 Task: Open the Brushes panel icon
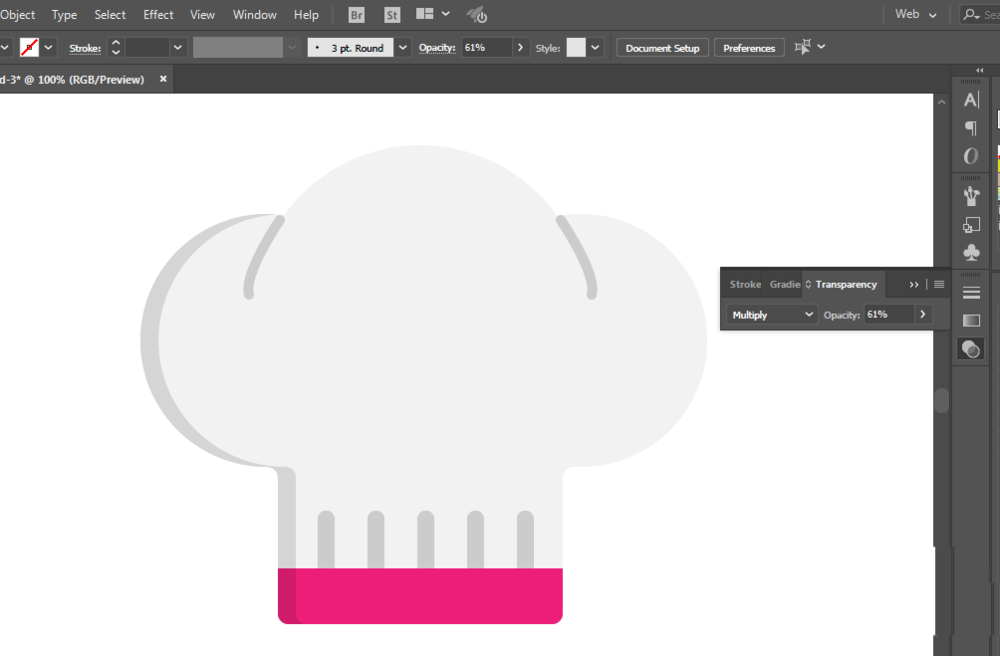click(971, 196)
